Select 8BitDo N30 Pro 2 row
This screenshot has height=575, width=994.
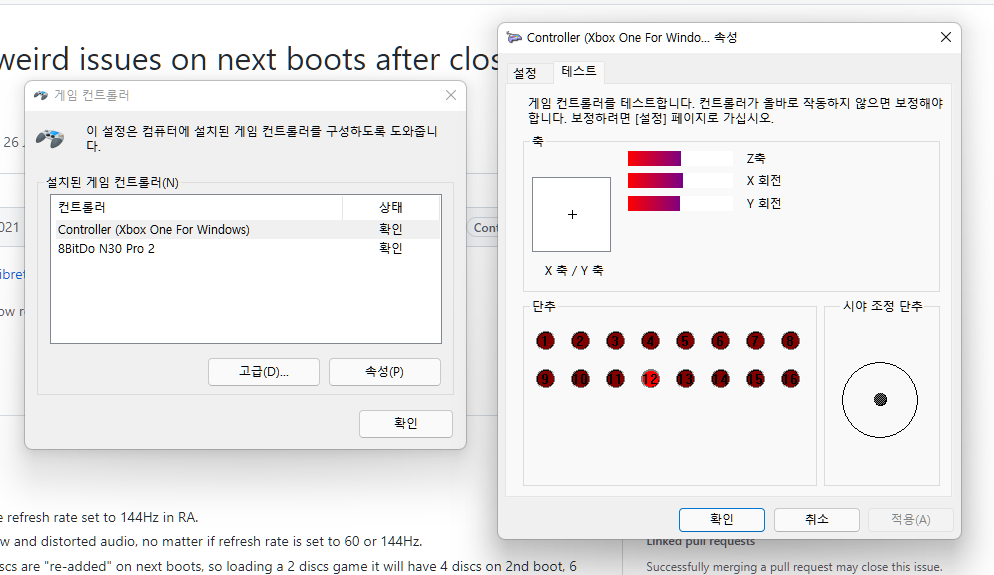[245, 249]
